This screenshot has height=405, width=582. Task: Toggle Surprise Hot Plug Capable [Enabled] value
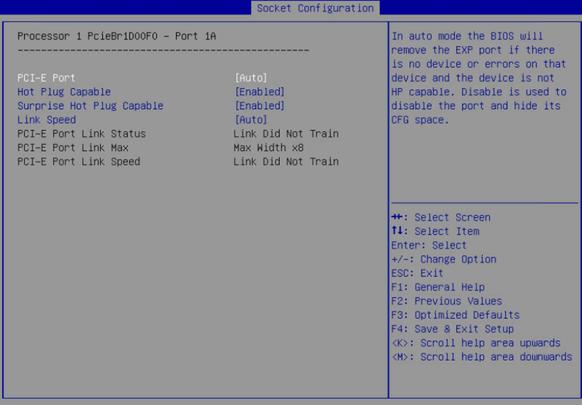pos(259,106)
